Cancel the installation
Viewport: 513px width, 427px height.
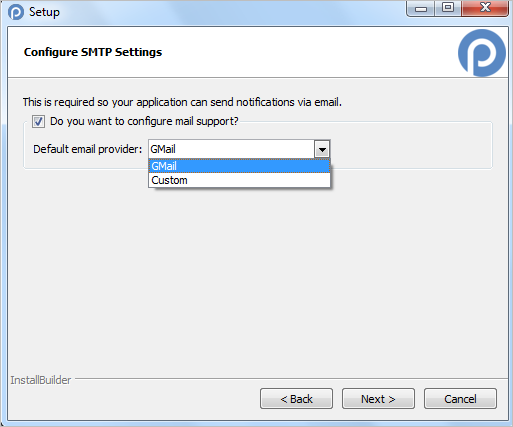coord(460,399)
